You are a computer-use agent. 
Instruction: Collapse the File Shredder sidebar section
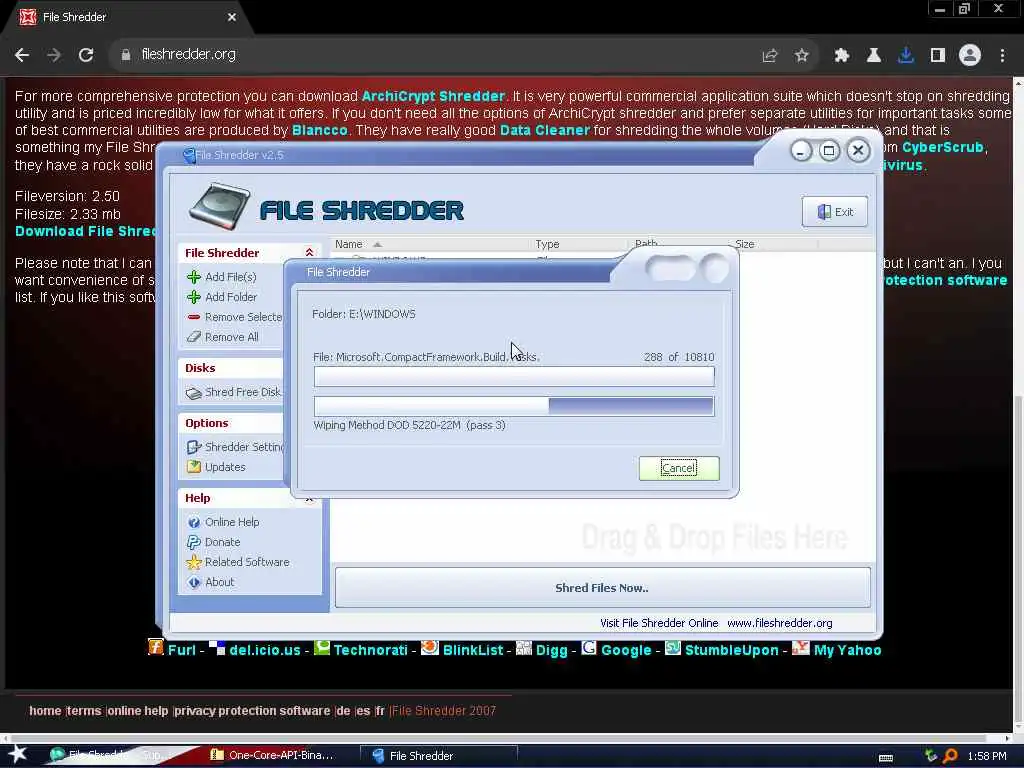pyautogui.click(x=310, y=253)
